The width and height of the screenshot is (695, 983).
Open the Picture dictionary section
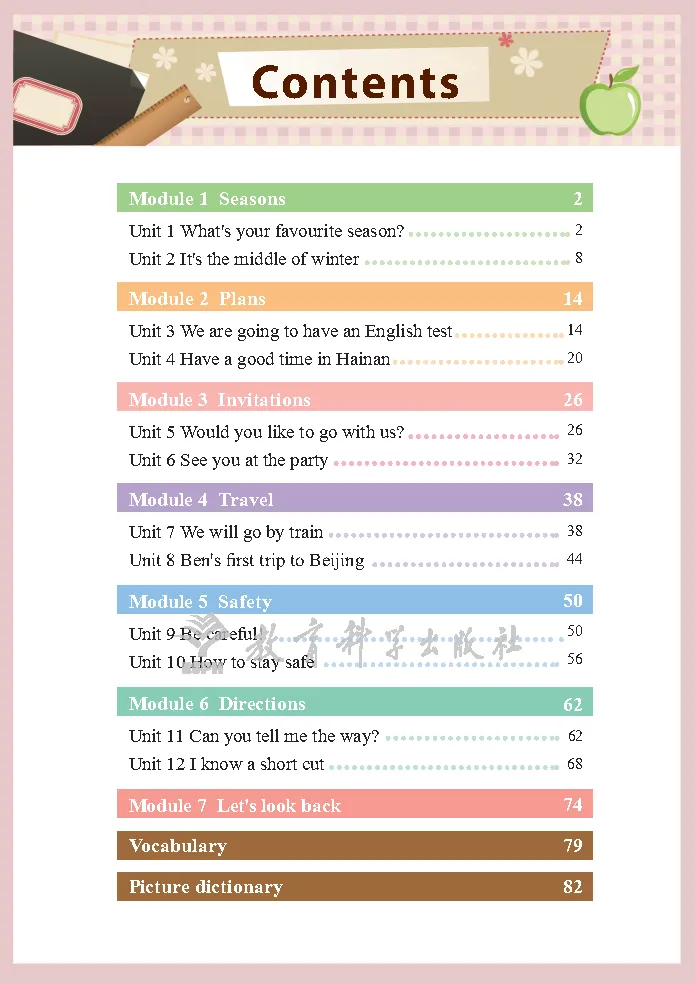point(354,887)
